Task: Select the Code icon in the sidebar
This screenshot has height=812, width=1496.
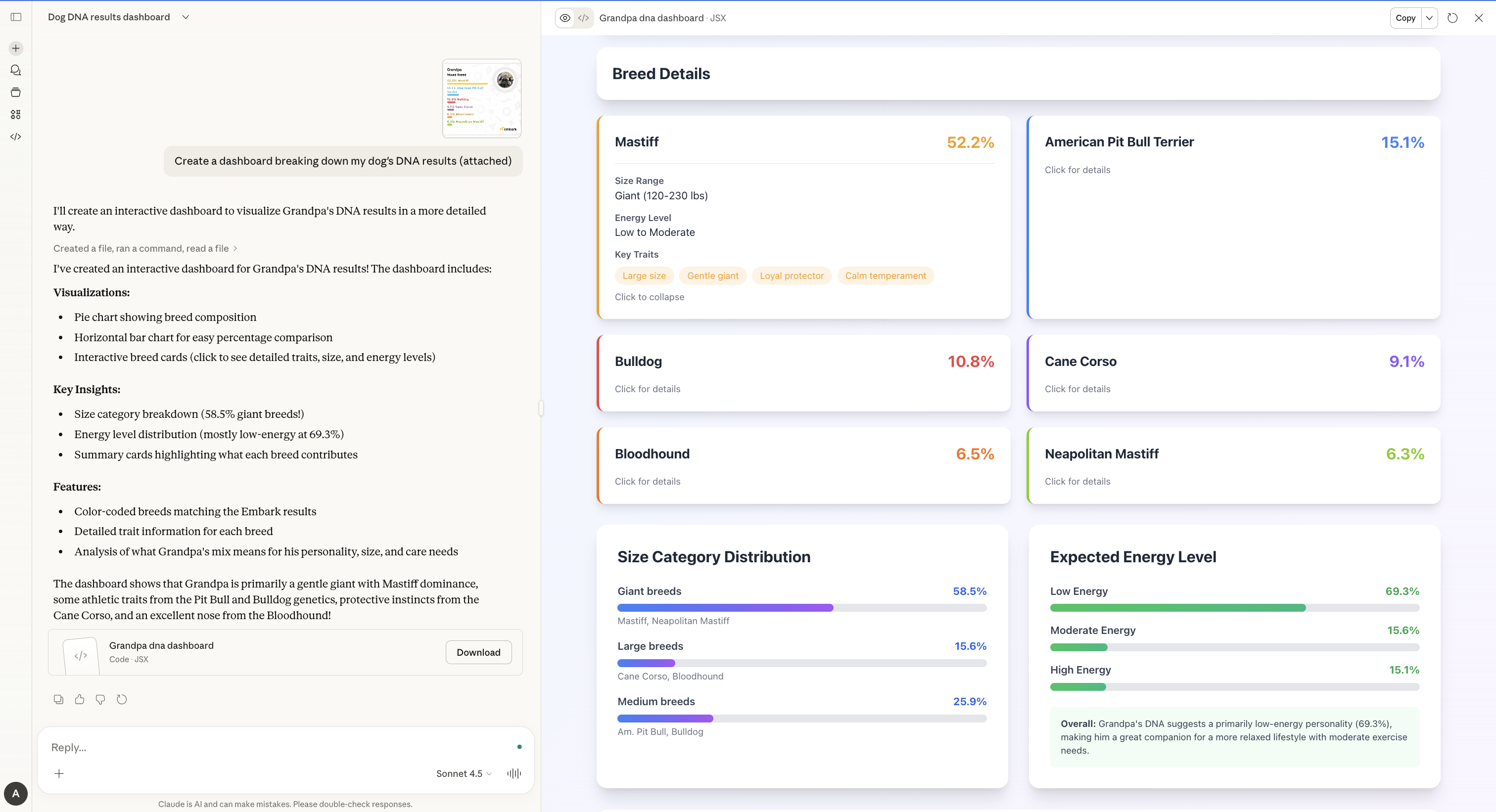Action: [x=16, y=136]
